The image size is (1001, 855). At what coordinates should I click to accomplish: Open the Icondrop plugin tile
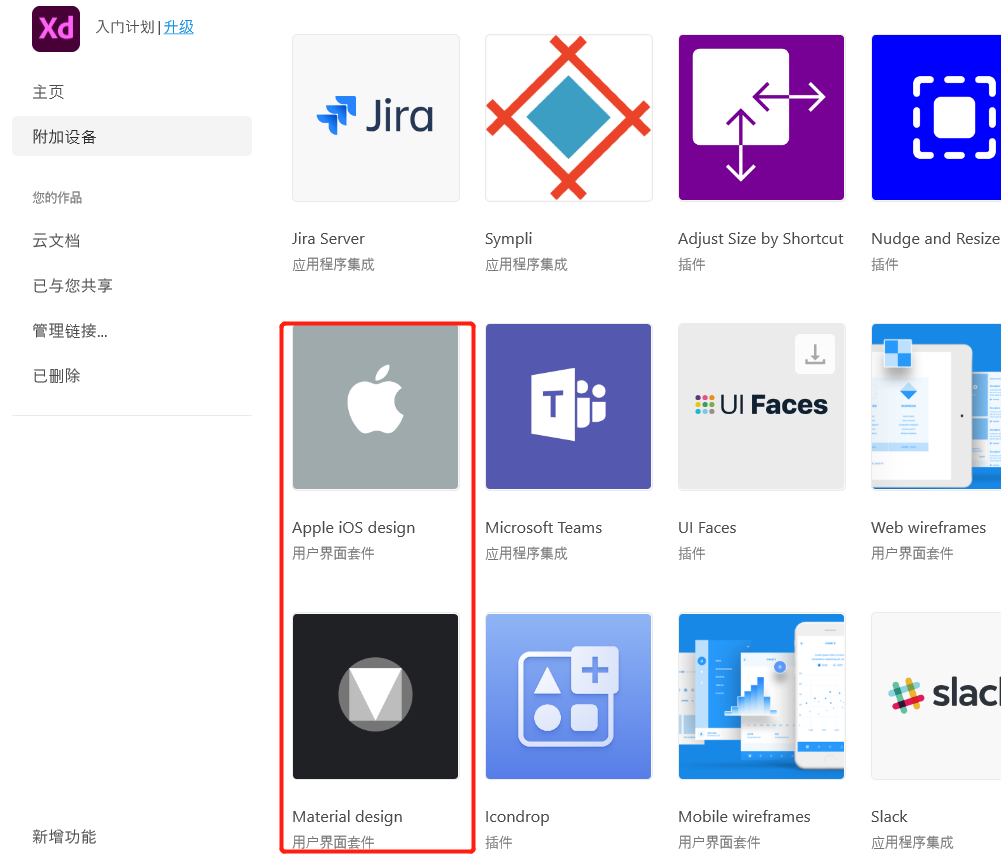pyautogui.click(x=568, y=696)
